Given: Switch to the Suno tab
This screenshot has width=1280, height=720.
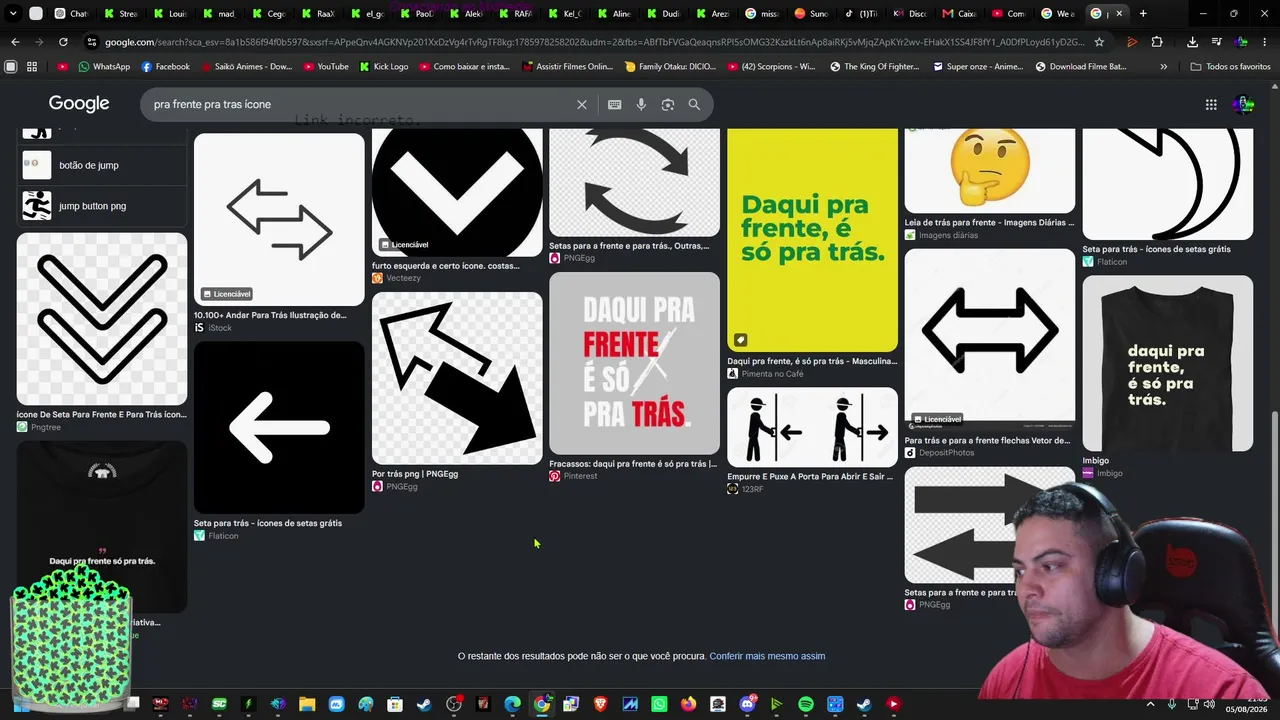Looking at the screenshot, I should pyautogui.click(x=811, y=14).
